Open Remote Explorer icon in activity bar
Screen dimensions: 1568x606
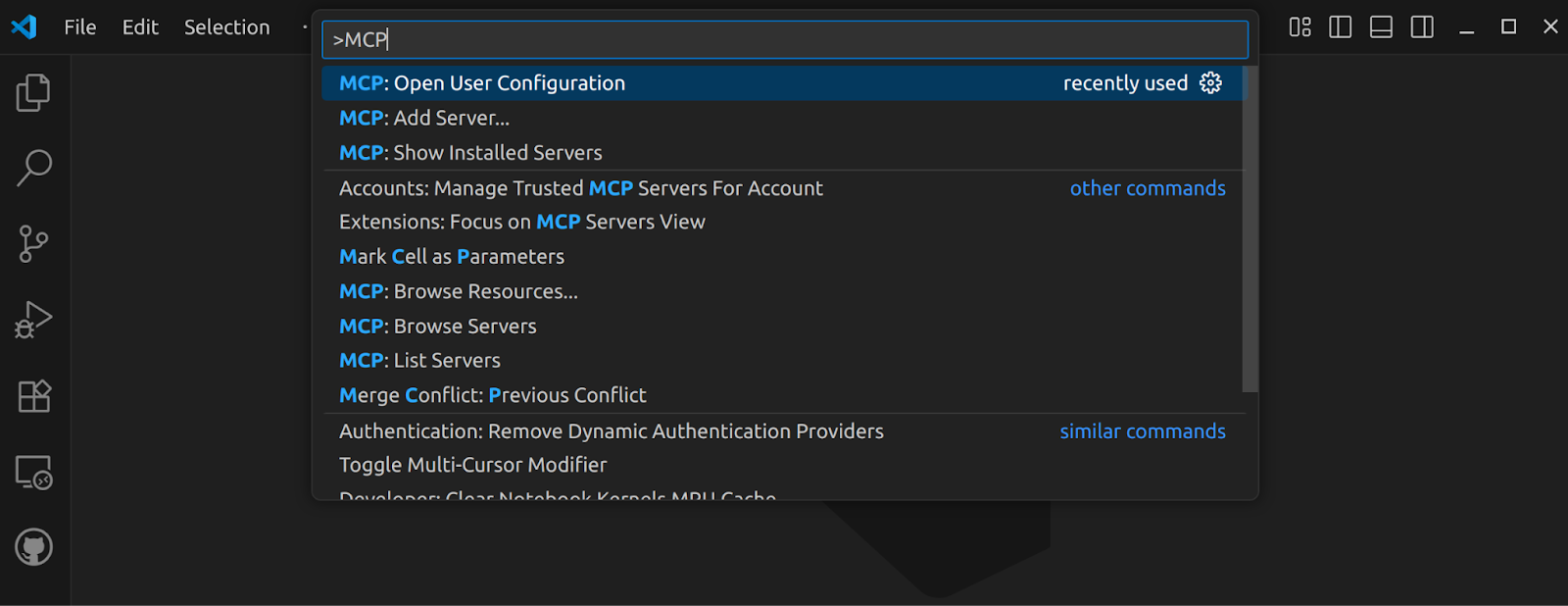pyautogui.click(x=34, y=473)
